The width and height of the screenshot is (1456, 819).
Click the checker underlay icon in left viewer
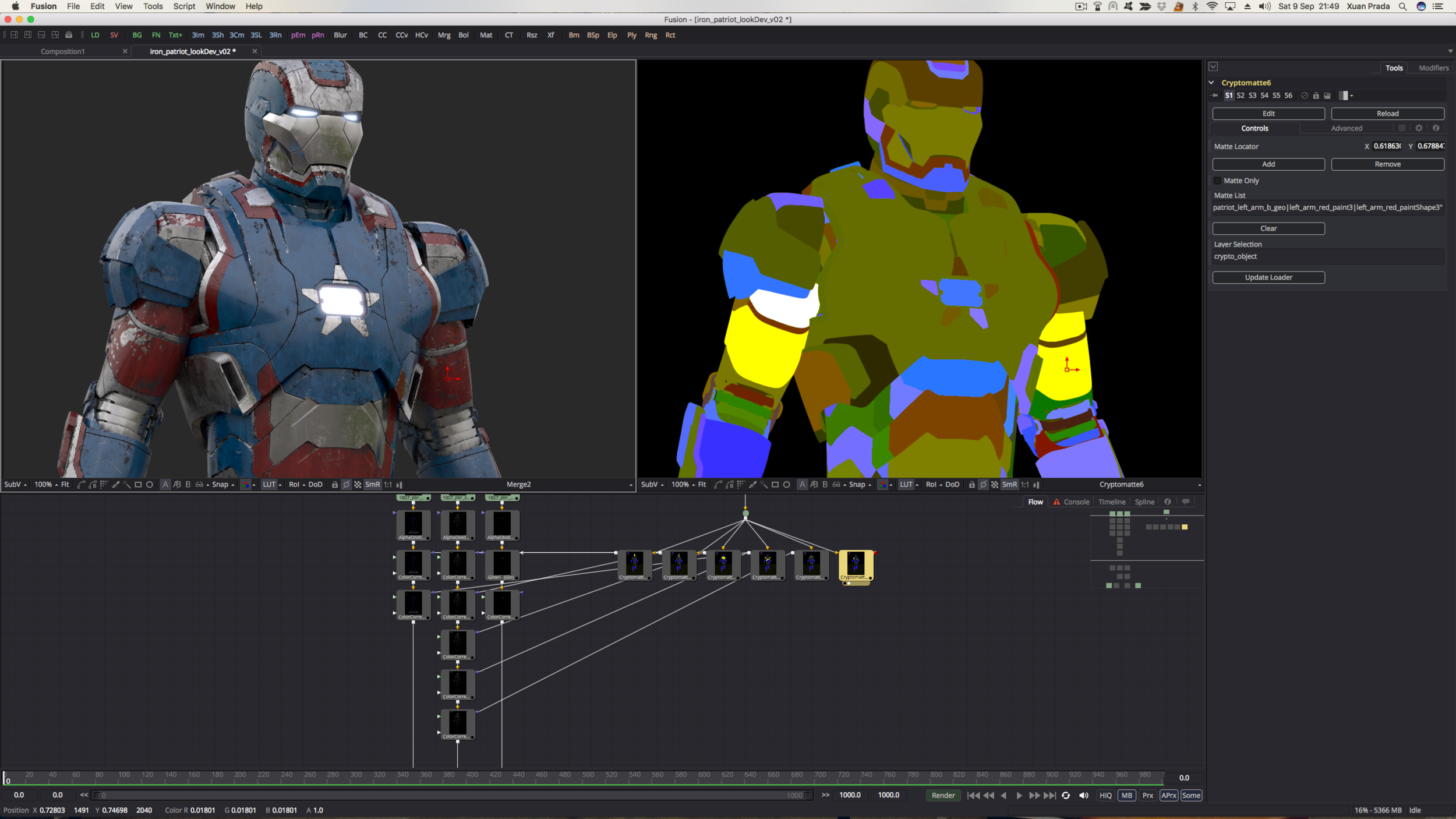[x=358, y=485]
